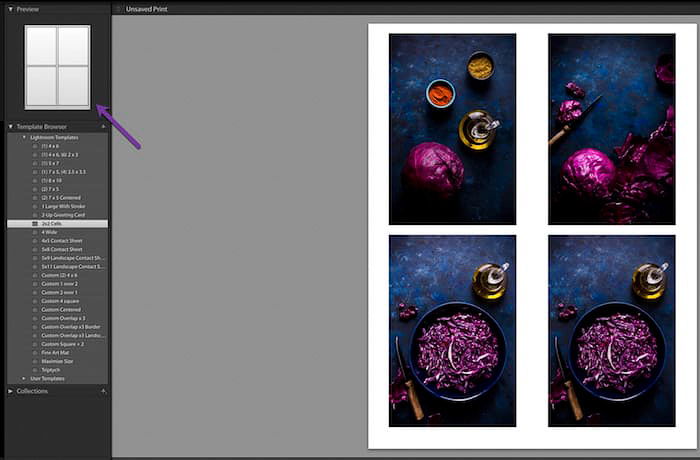This screenshot has height=460, width=700.
Task: Click the 2x2 layout preview thumbnail
Action: point(58,66)
